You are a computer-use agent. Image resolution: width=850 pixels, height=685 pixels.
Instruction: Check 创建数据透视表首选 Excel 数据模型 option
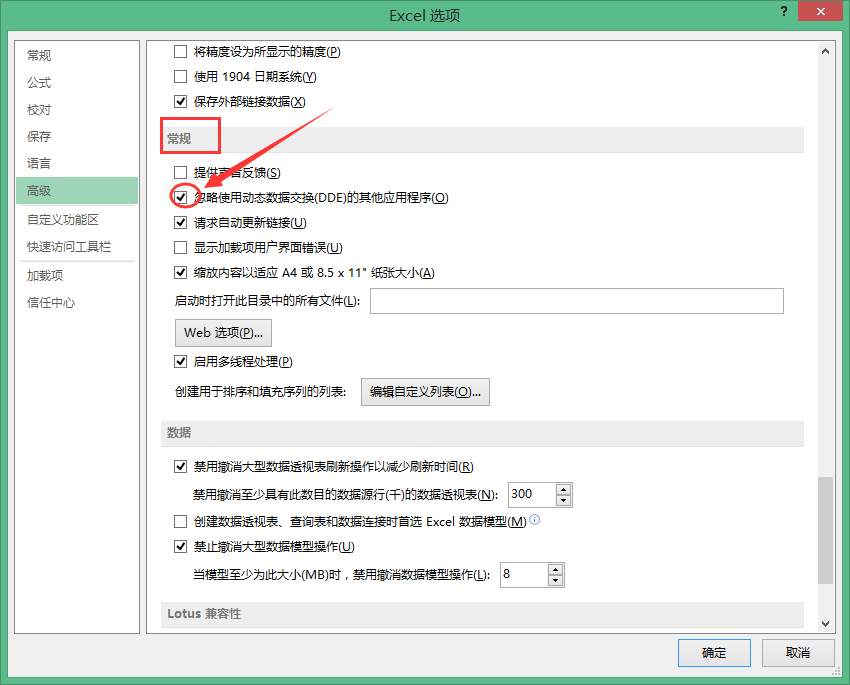point(181,521)
